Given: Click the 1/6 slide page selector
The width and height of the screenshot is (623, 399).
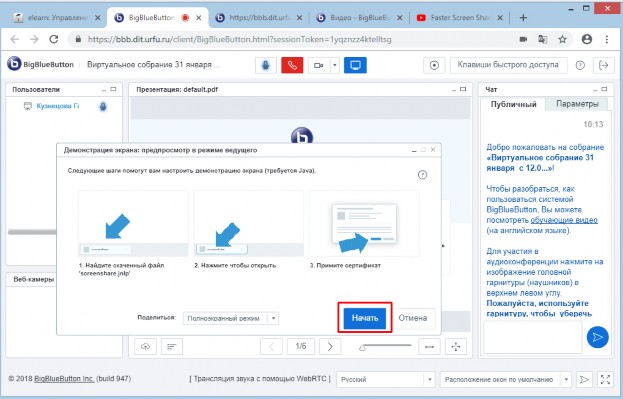Looking at the screenshot, I should pos(301,347).
